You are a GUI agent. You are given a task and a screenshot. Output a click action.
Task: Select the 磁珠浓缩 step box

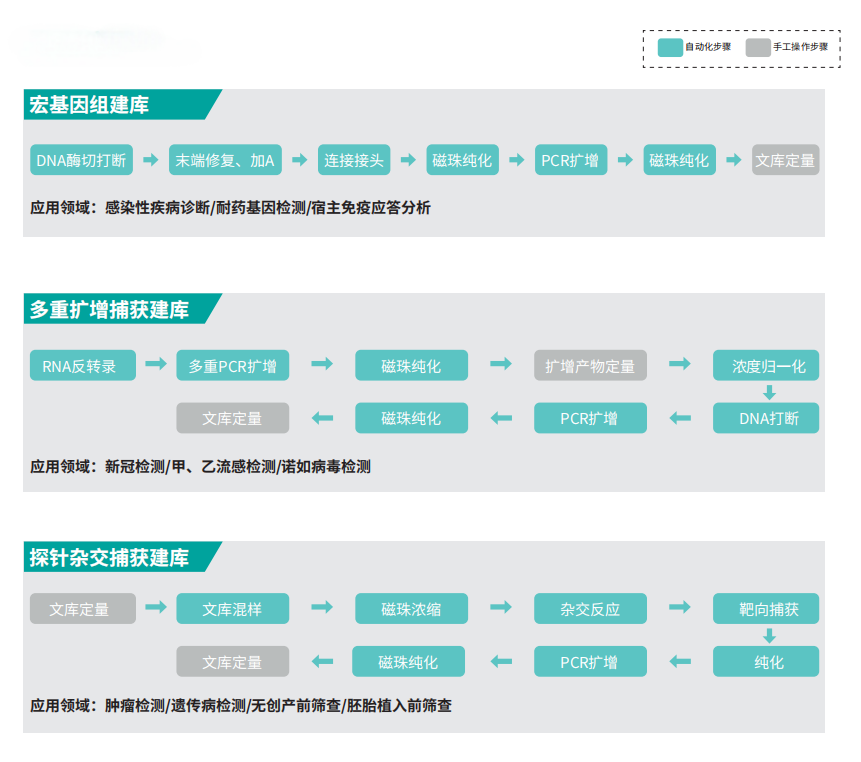click(410, 608)
